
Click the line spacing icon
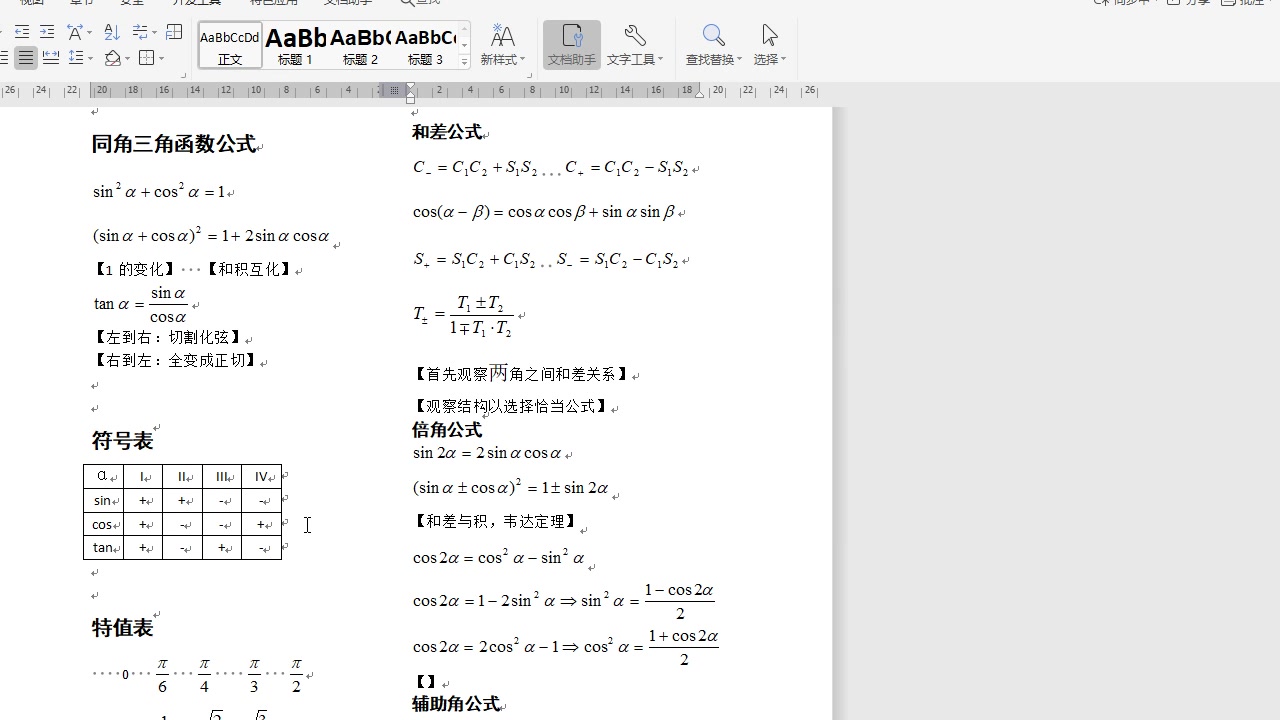(76, 59)
